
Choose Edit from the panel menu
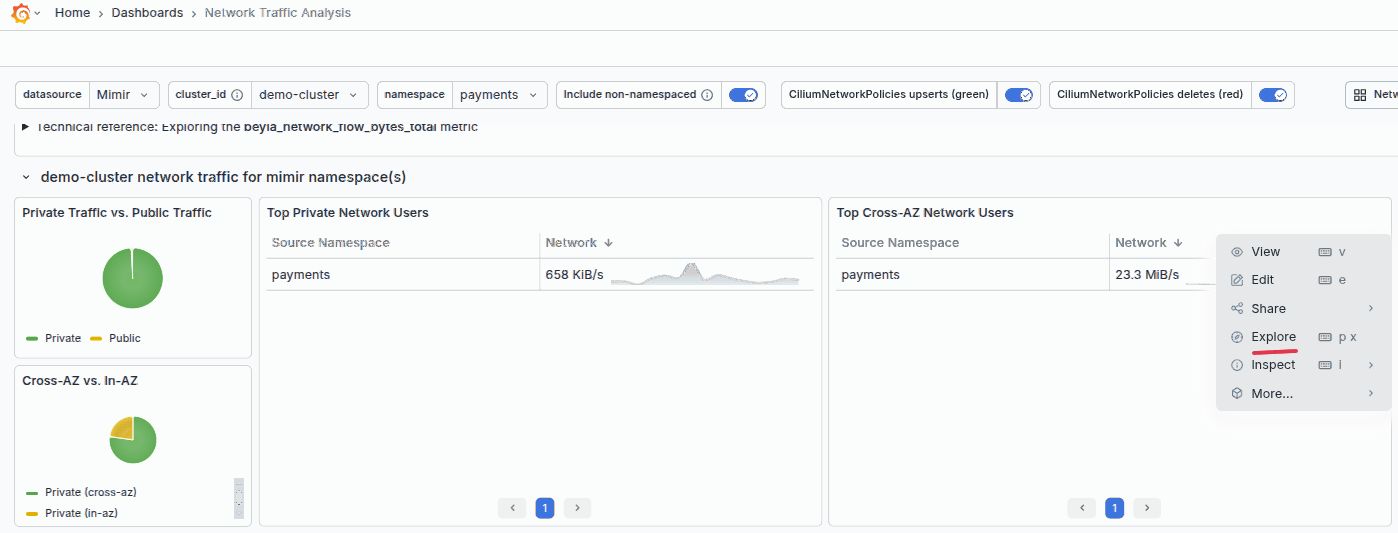coord(1303,280)
